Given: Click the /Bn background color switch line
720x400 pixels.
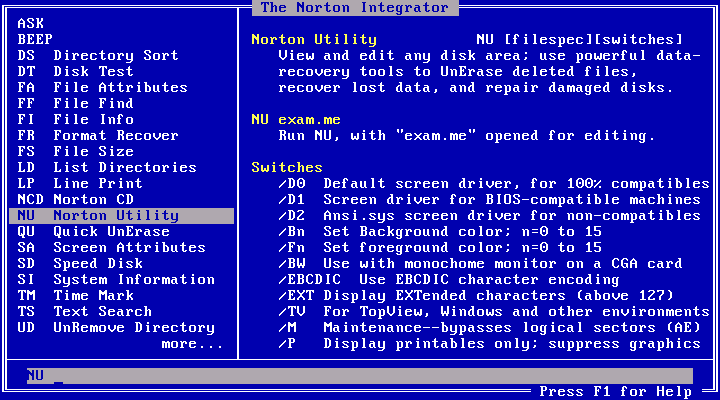Looking at the screenshot, I should pyautogui.click(x=440, y=231).
